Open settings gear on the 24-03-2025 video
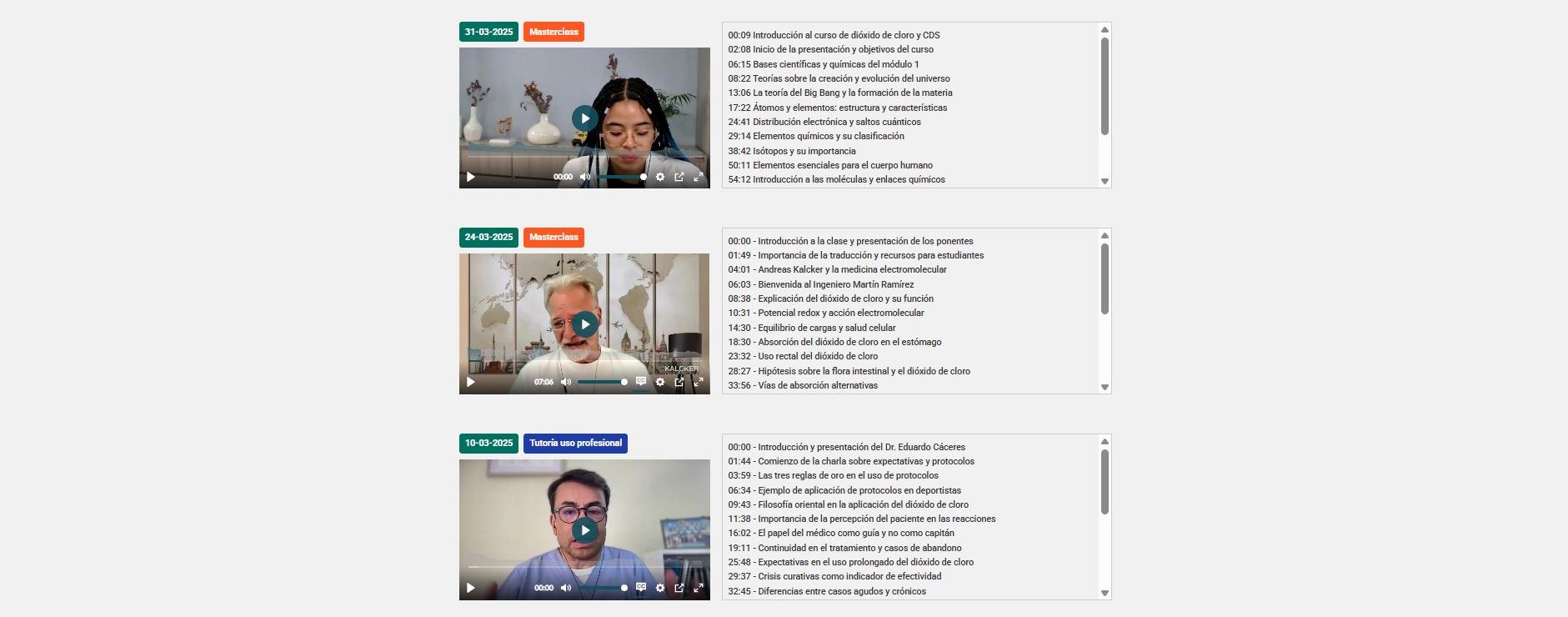The width and height of the screenshot is (1568, 617). (660, 382)
